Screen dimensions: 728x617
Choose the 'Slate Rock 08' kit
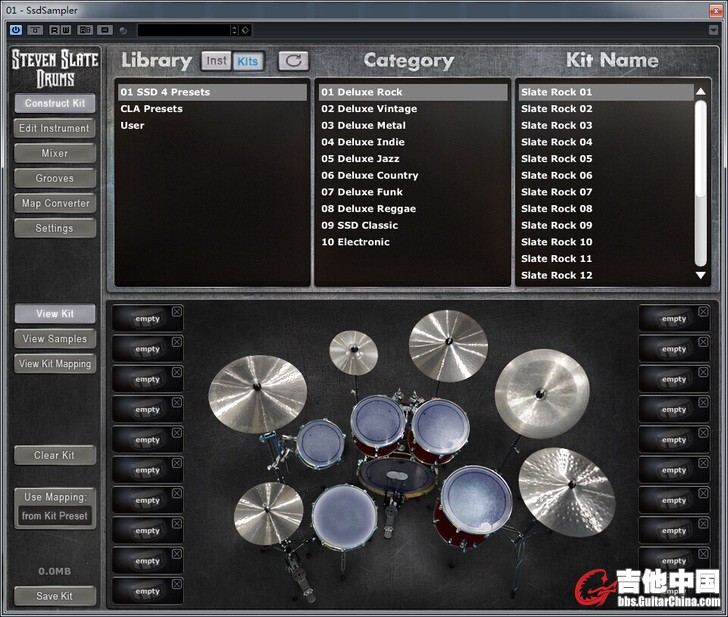coord(606,209)
